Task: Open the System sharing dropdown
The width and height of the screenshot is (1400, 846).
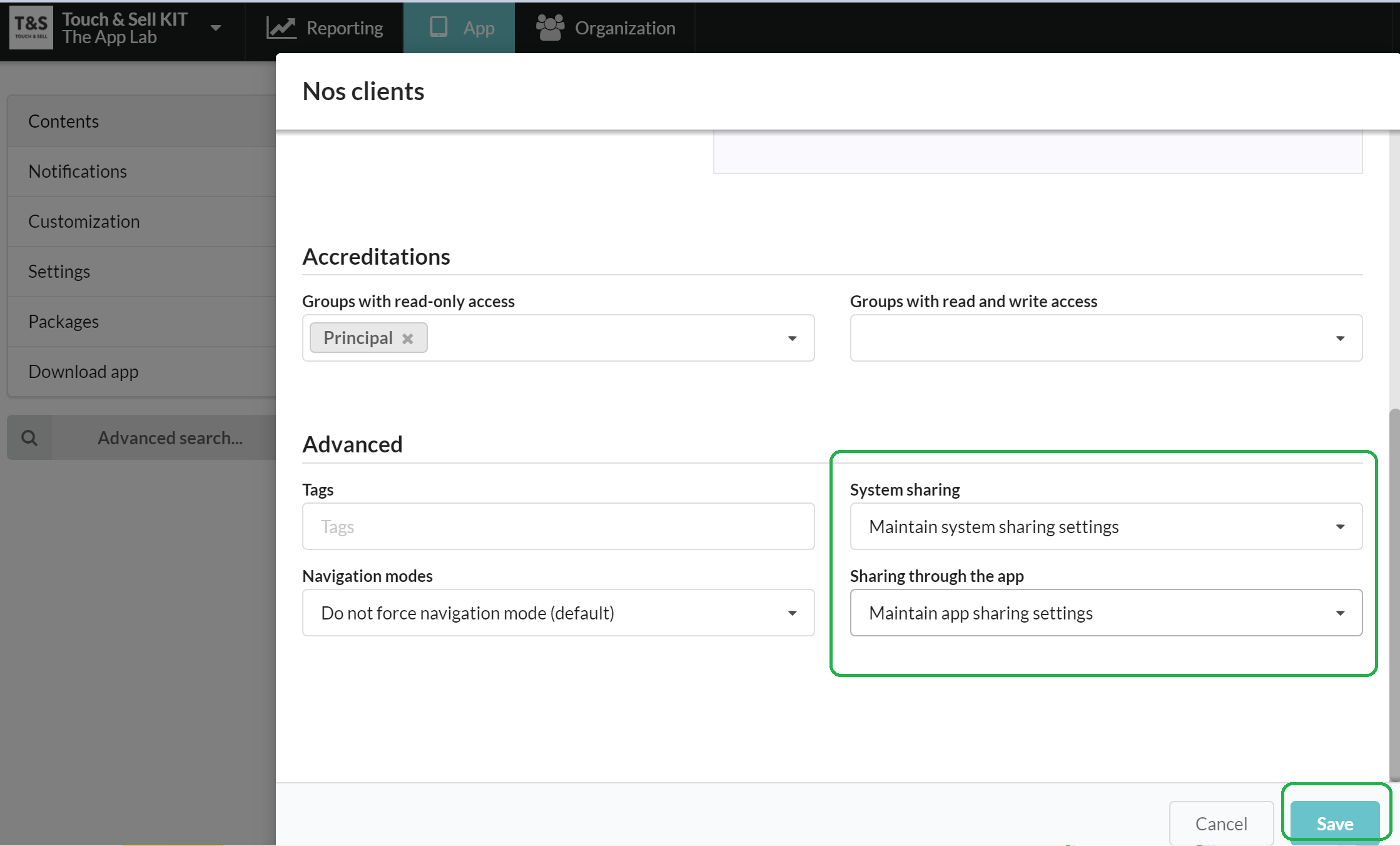Action: (1106, 527)
